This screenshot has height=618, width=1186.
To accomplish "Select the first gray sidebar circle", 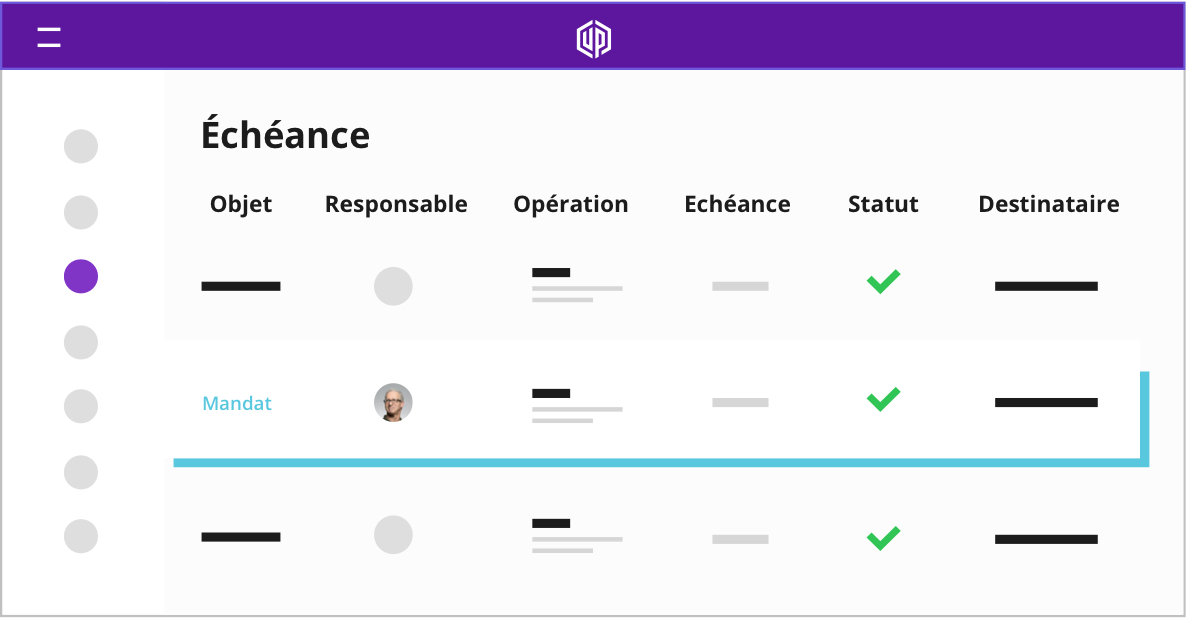I will click(81, 146).
